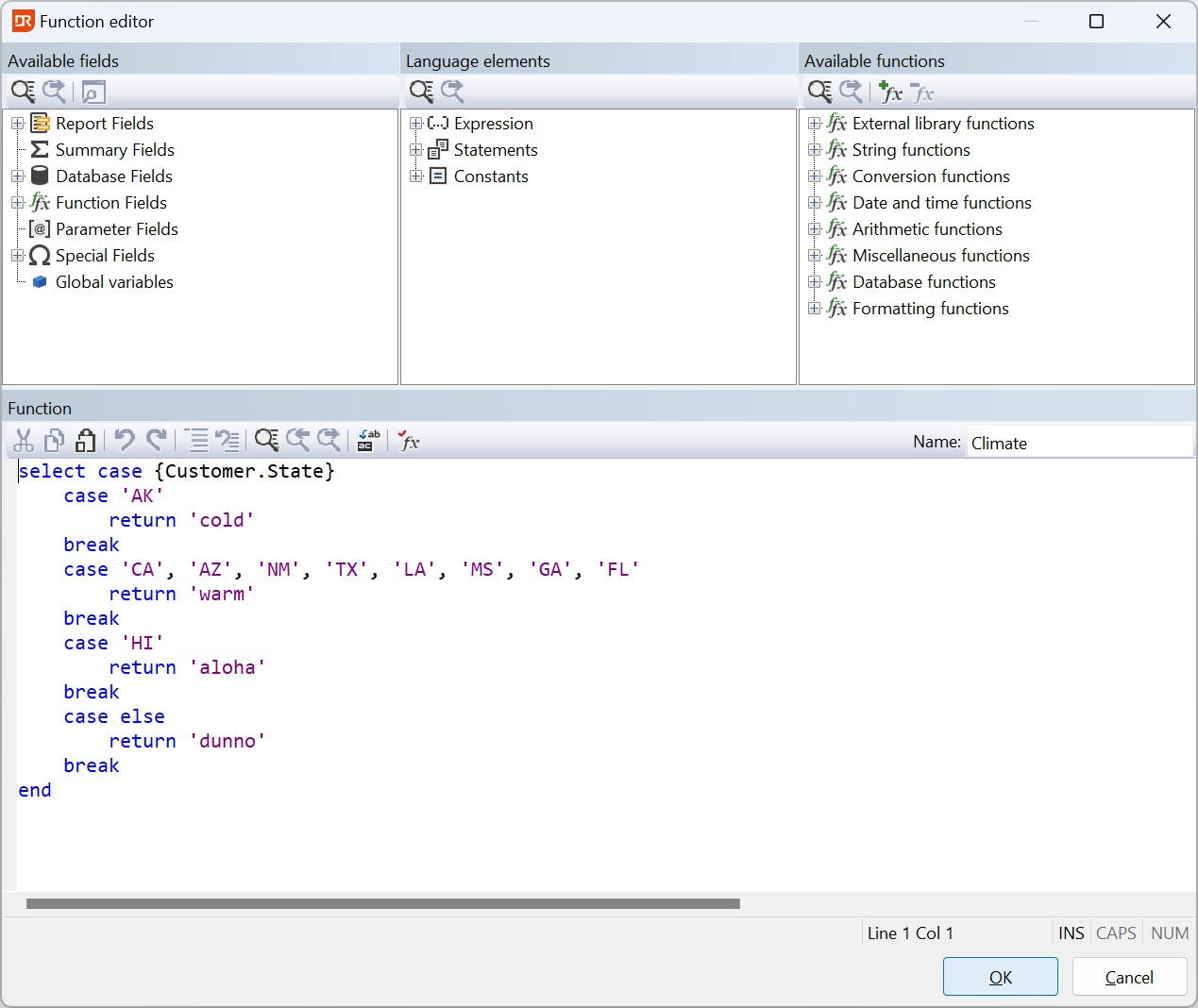Image resolution: width=1198 pixels, height=1008 pixels.
Task: Click the add function icon with plus
Action: click(890, 92)
